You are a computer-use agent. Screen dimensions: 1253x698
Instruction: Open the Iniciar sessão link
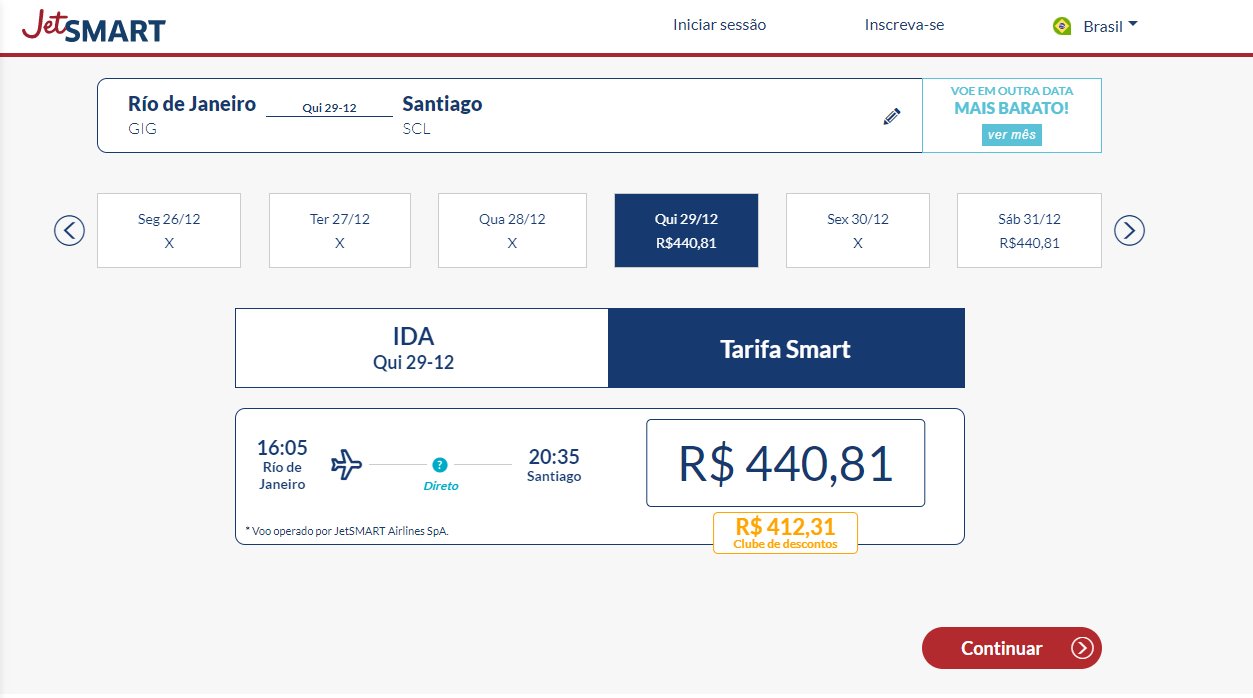[720, 25]
